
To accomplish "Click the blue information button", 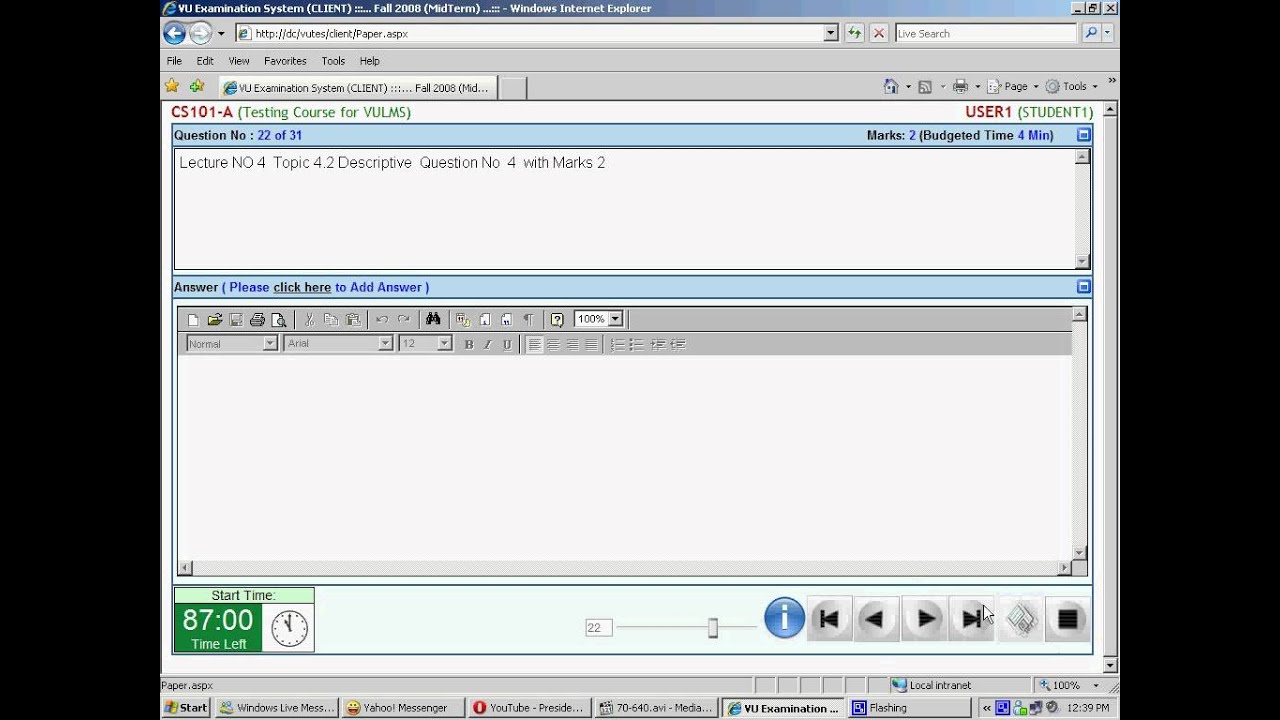I will 784,618.
